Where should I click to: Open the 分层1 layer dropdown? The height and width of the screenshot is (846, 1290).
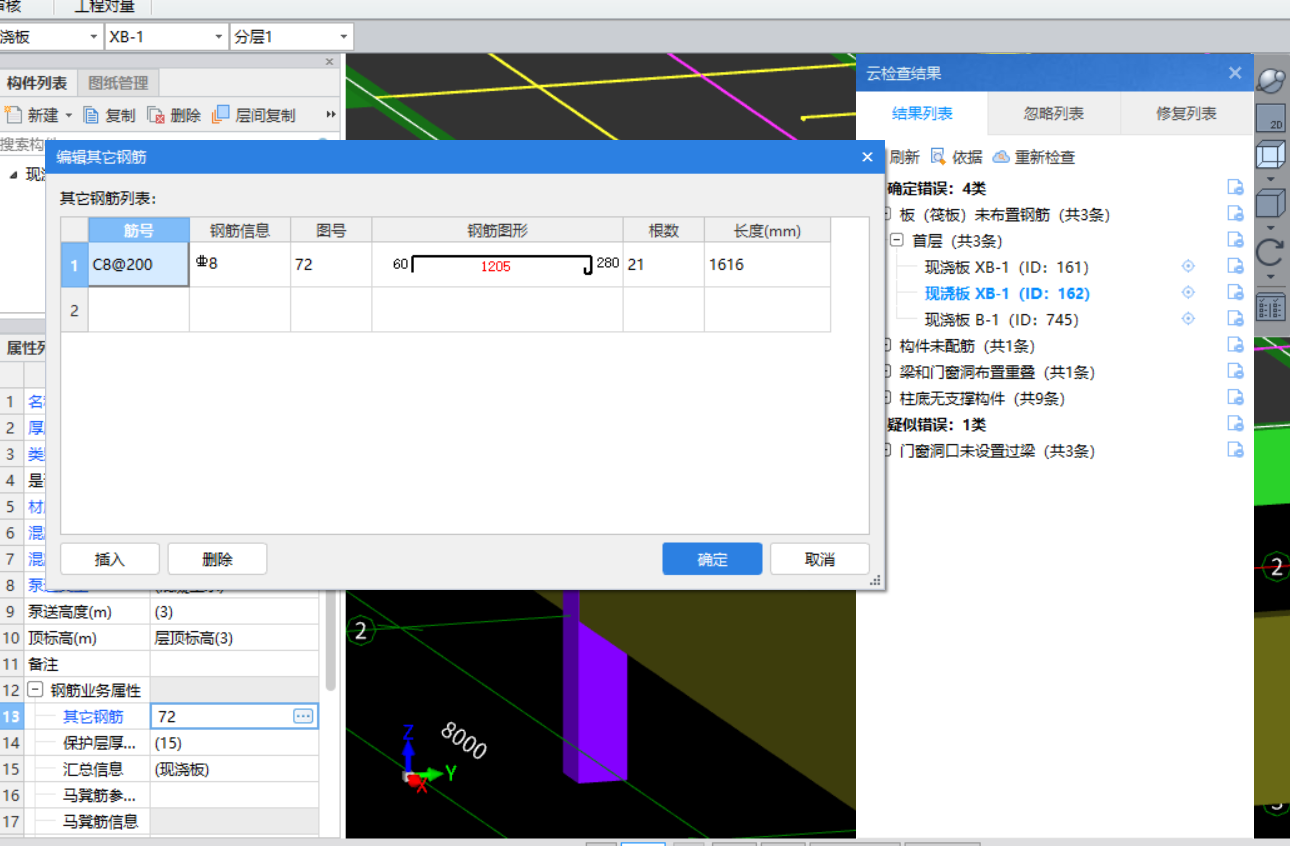344,37
